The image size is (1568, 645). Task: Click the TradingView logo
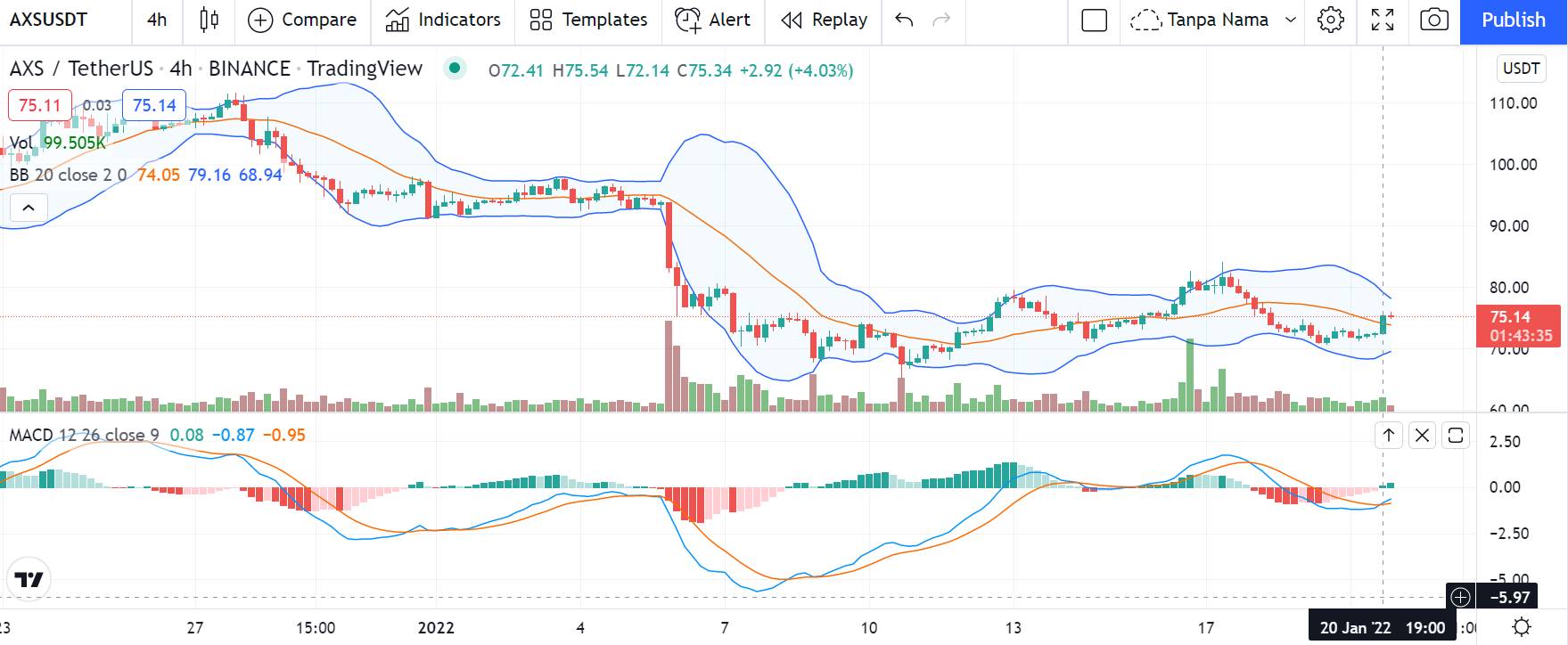29,580
